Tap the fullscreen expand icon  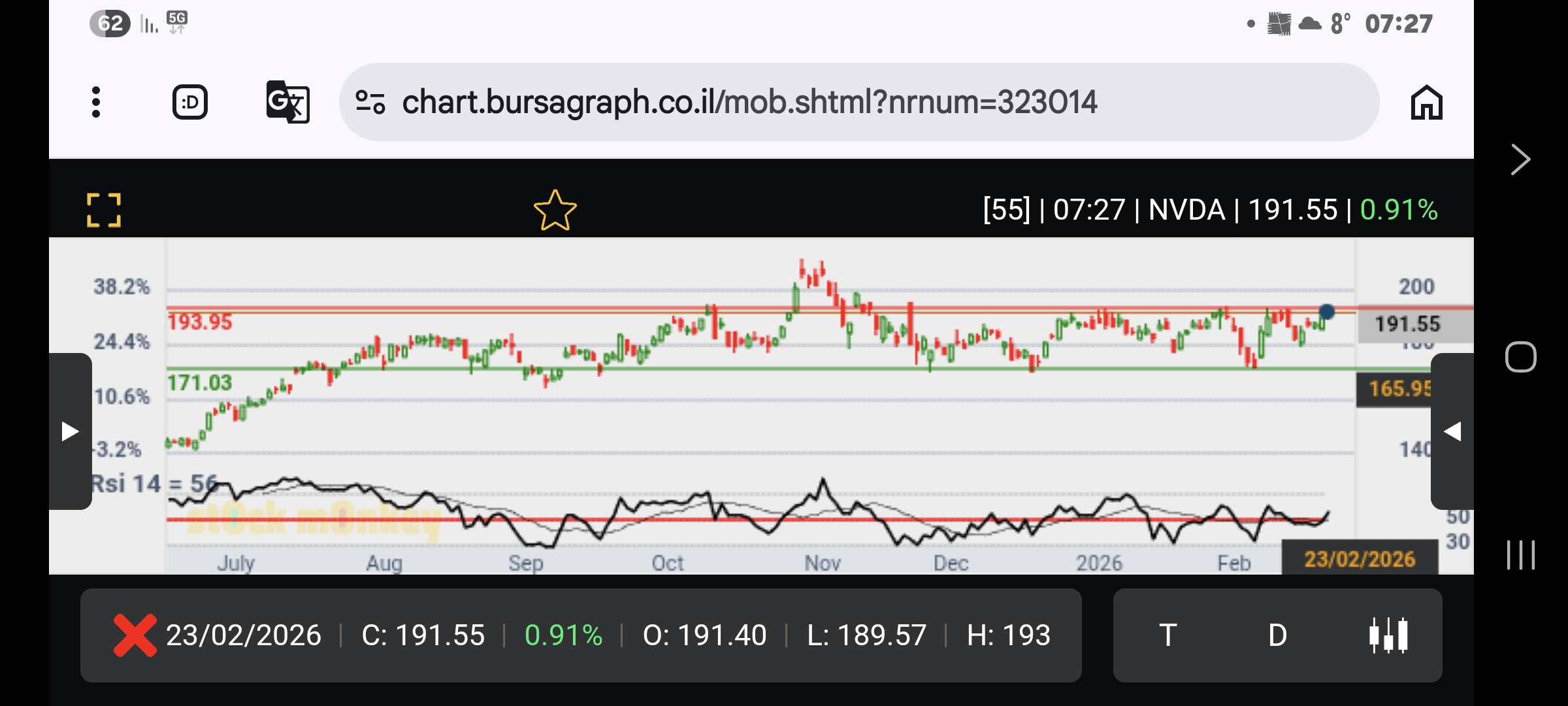pyautogui.click(x=104, y=210)
